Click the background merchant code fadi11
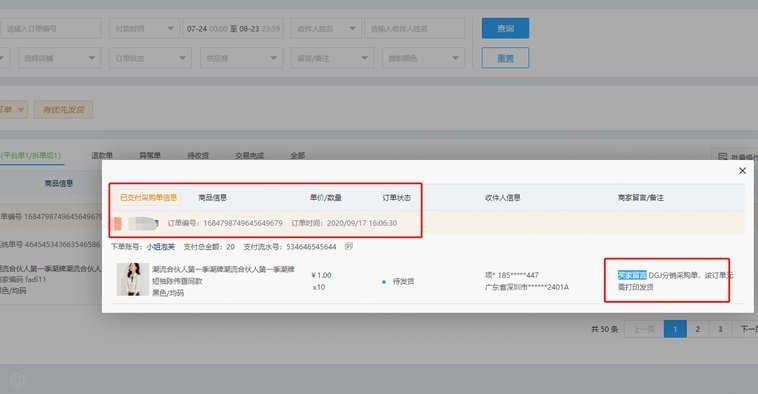The image size is (758, 394). pos(35,279)
